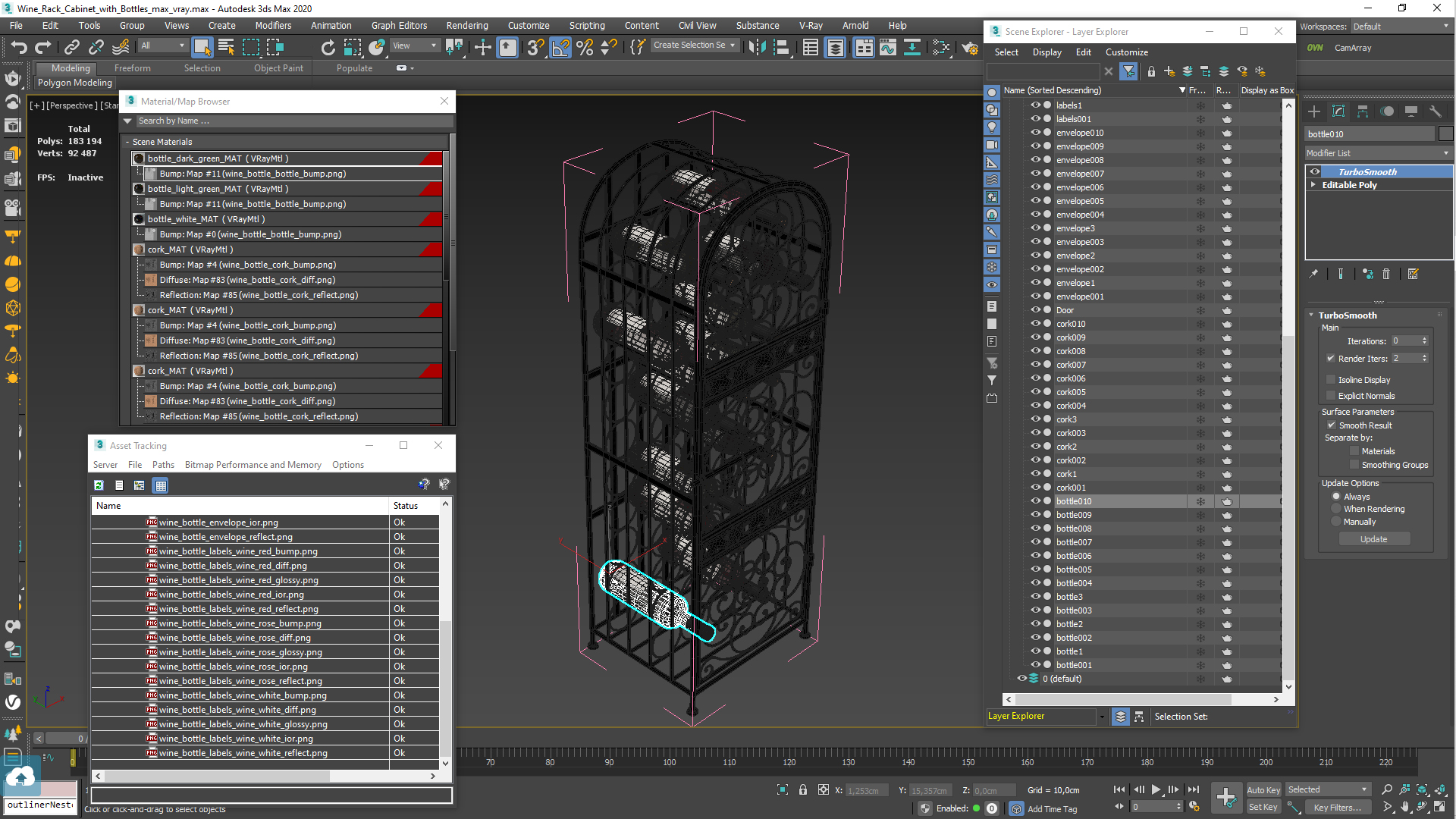
Task: Choose the Rectangular Selection Region tool
Action: click(x=250, y=48)
